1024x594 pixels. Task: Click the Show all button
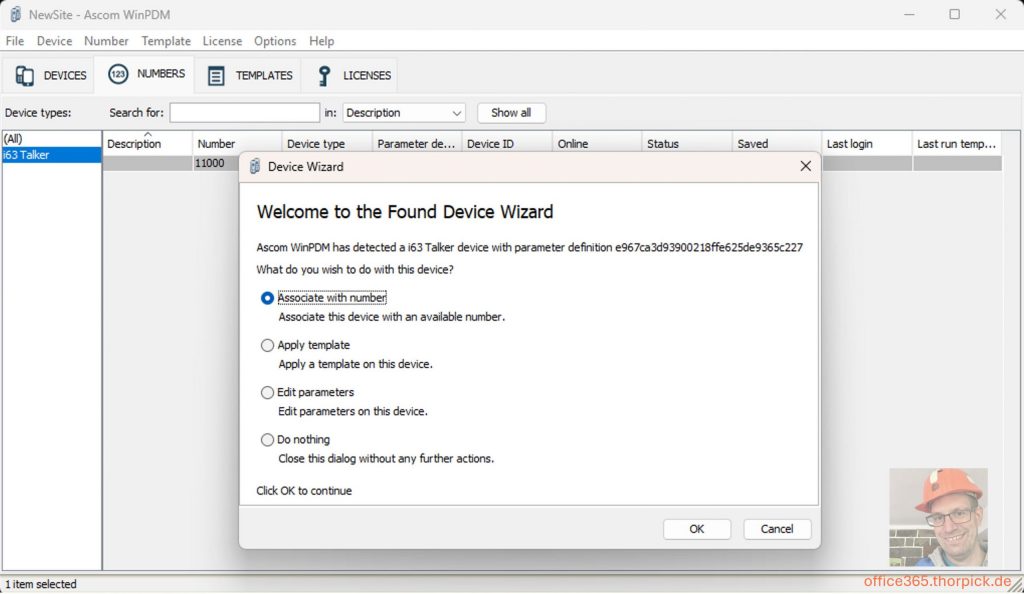coord(511,113)
